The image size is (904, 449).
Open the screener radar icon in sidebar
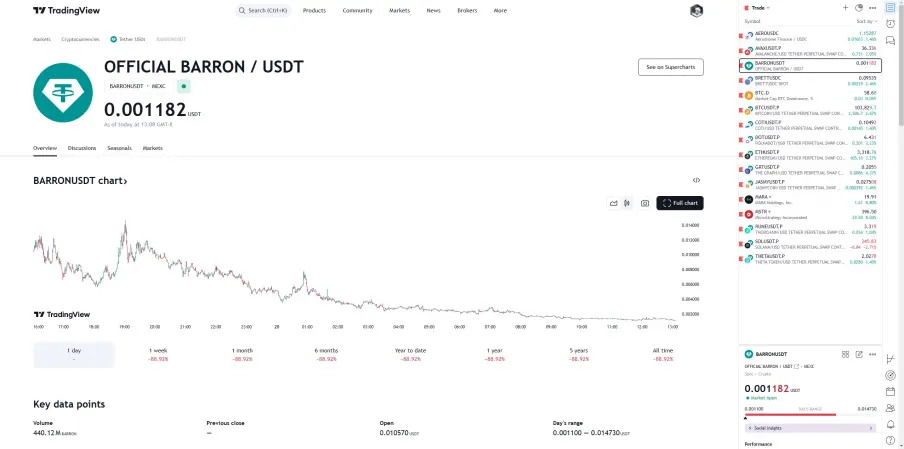(x=890, y=375)
